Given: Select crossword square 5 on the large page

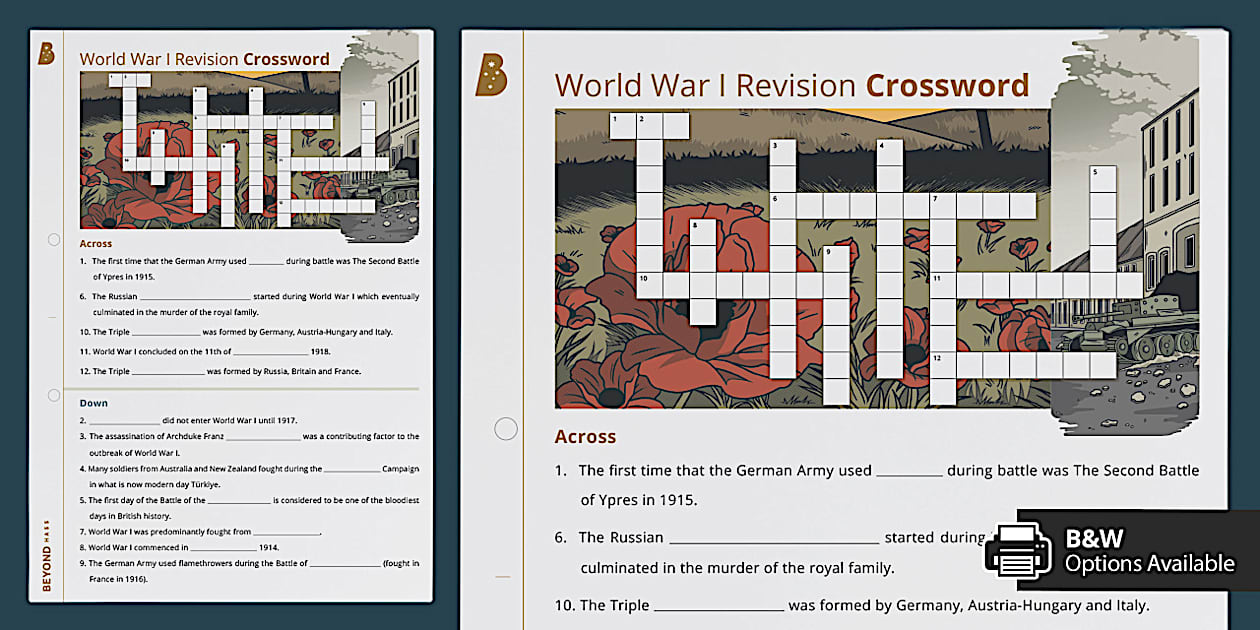Looking at the screenshot, I should (x=1102, y=178).
